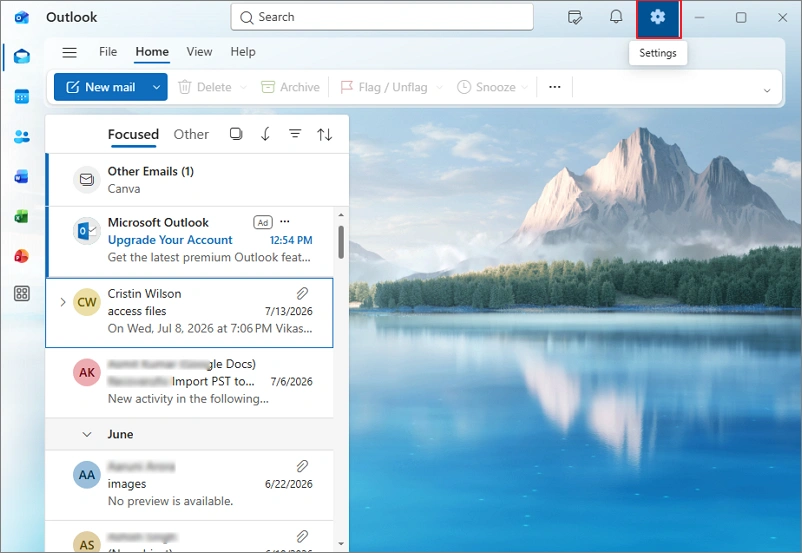
Task: Open People in the left sidebar
Action: (21, 137)
